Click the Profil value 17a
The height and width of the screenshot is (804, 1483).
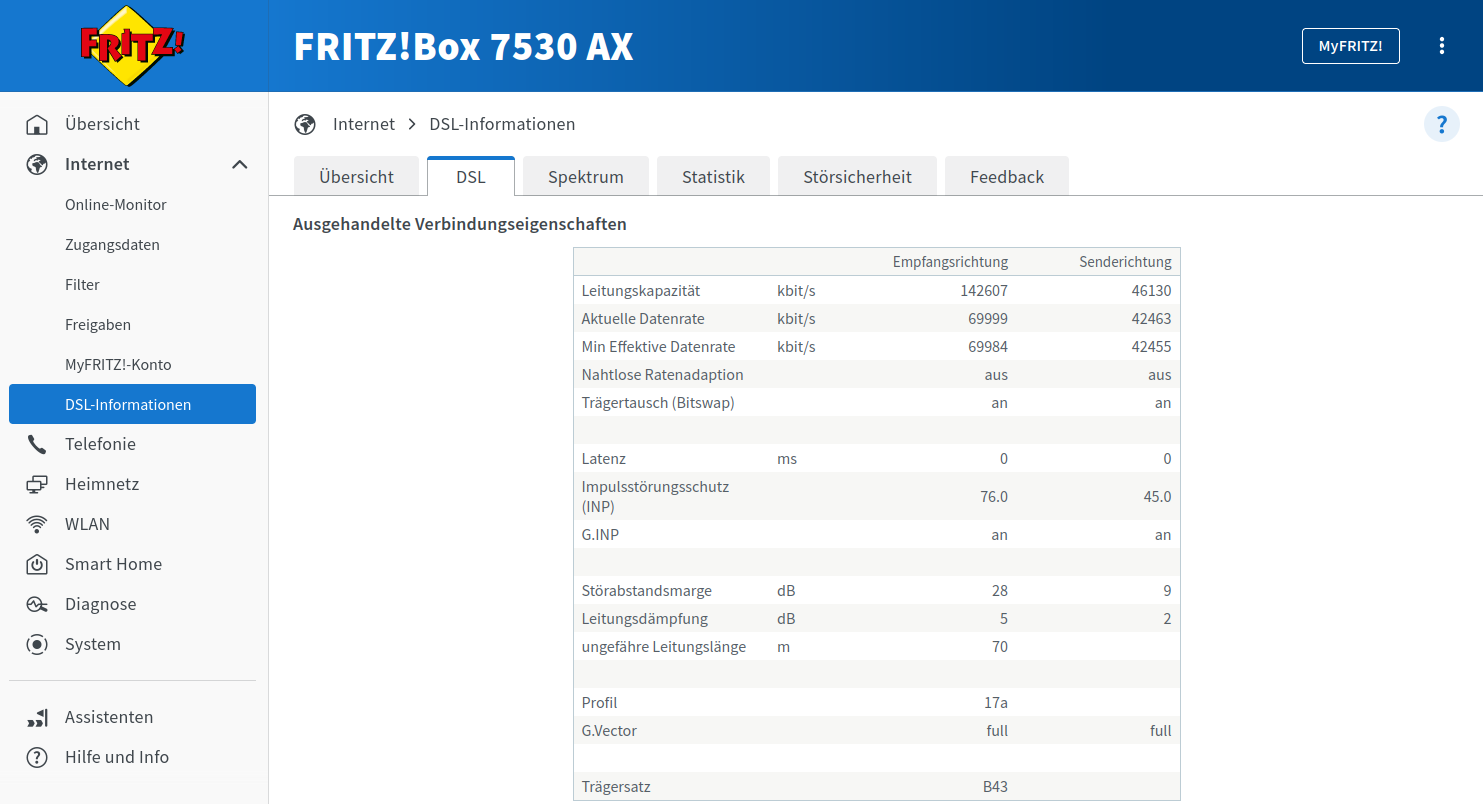[x=996, y=703]
